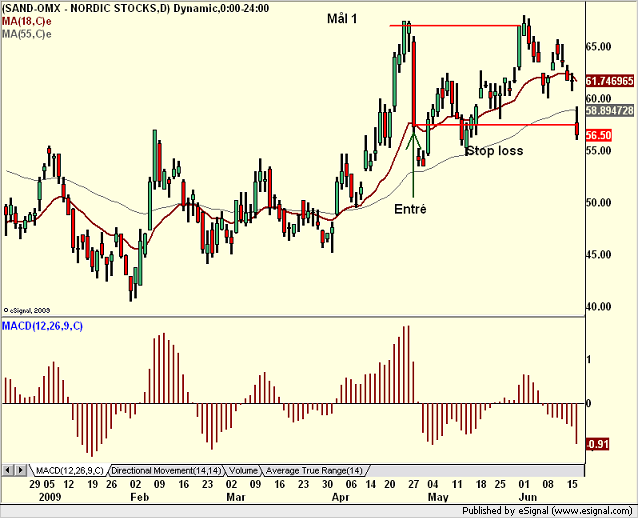Select the Mål 1 annotation label
Screen dimensions: 638x518
[x=342, y=19]
